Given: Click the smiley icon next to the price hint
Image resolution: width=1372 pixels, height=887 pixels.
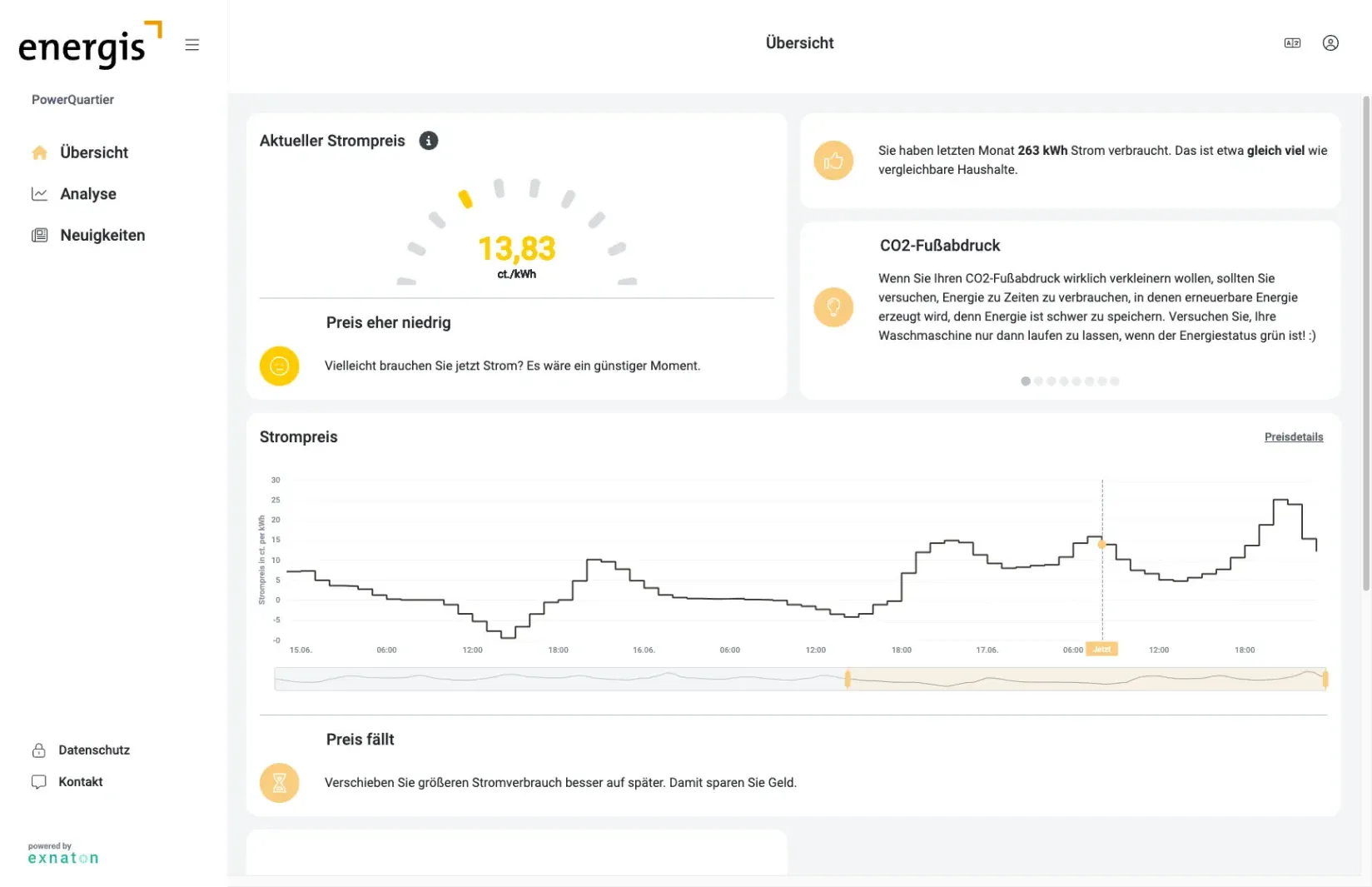Looking at the screenshot, I should pos(279,366).
